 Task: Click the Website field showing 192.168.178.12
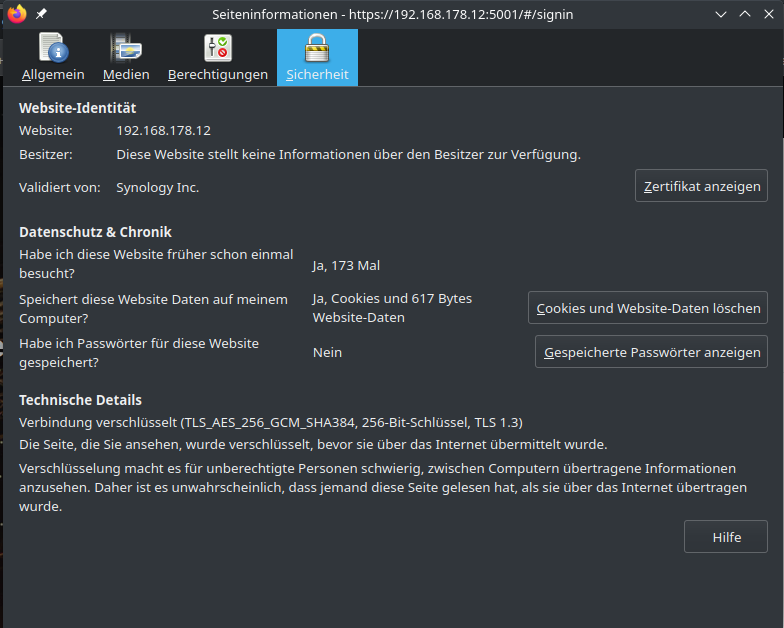164,131
